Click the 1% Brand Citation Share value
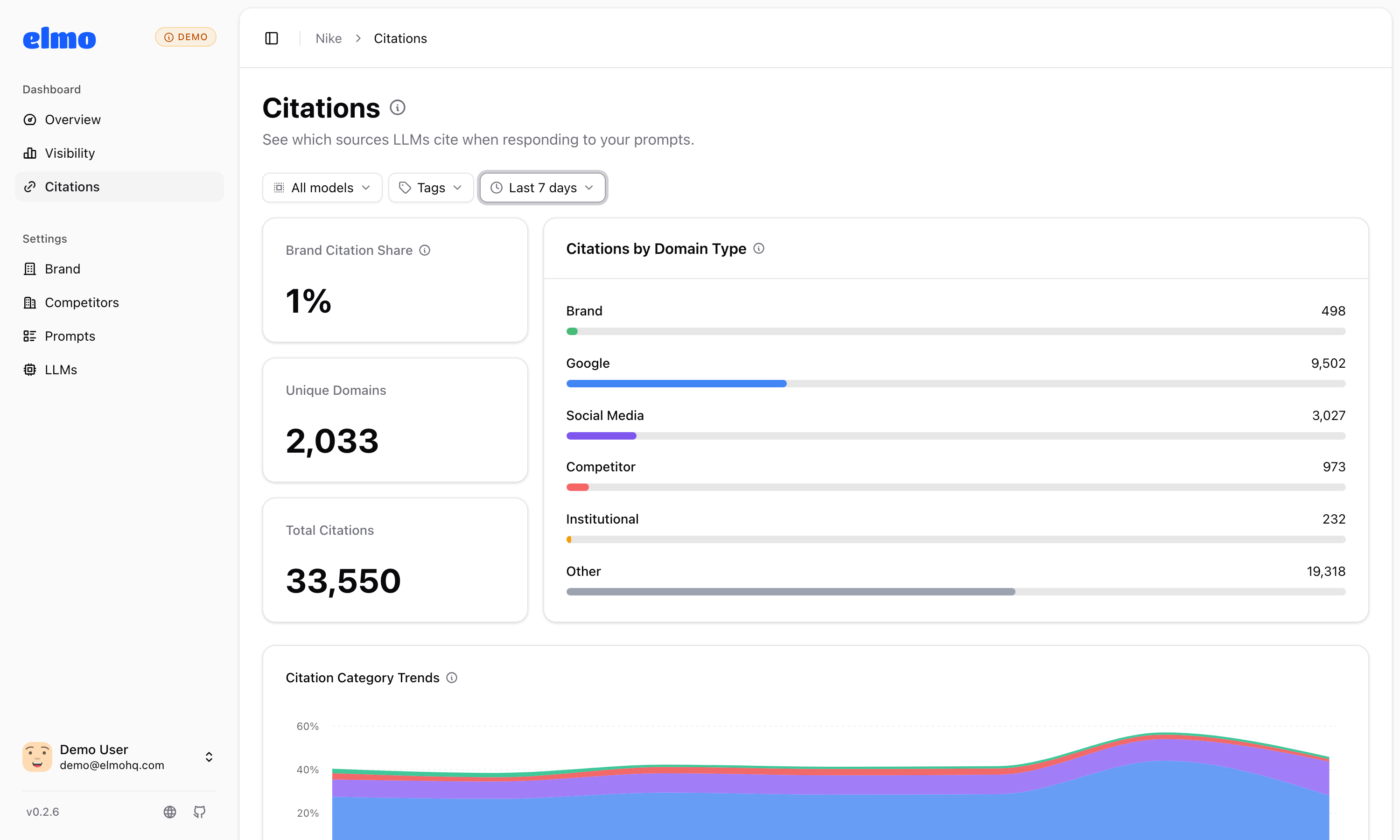 [x=308, y=301]
